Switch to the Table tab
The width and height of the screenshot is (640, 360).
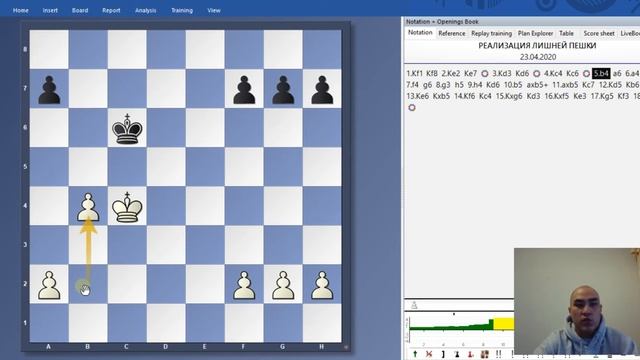point(566,33)
